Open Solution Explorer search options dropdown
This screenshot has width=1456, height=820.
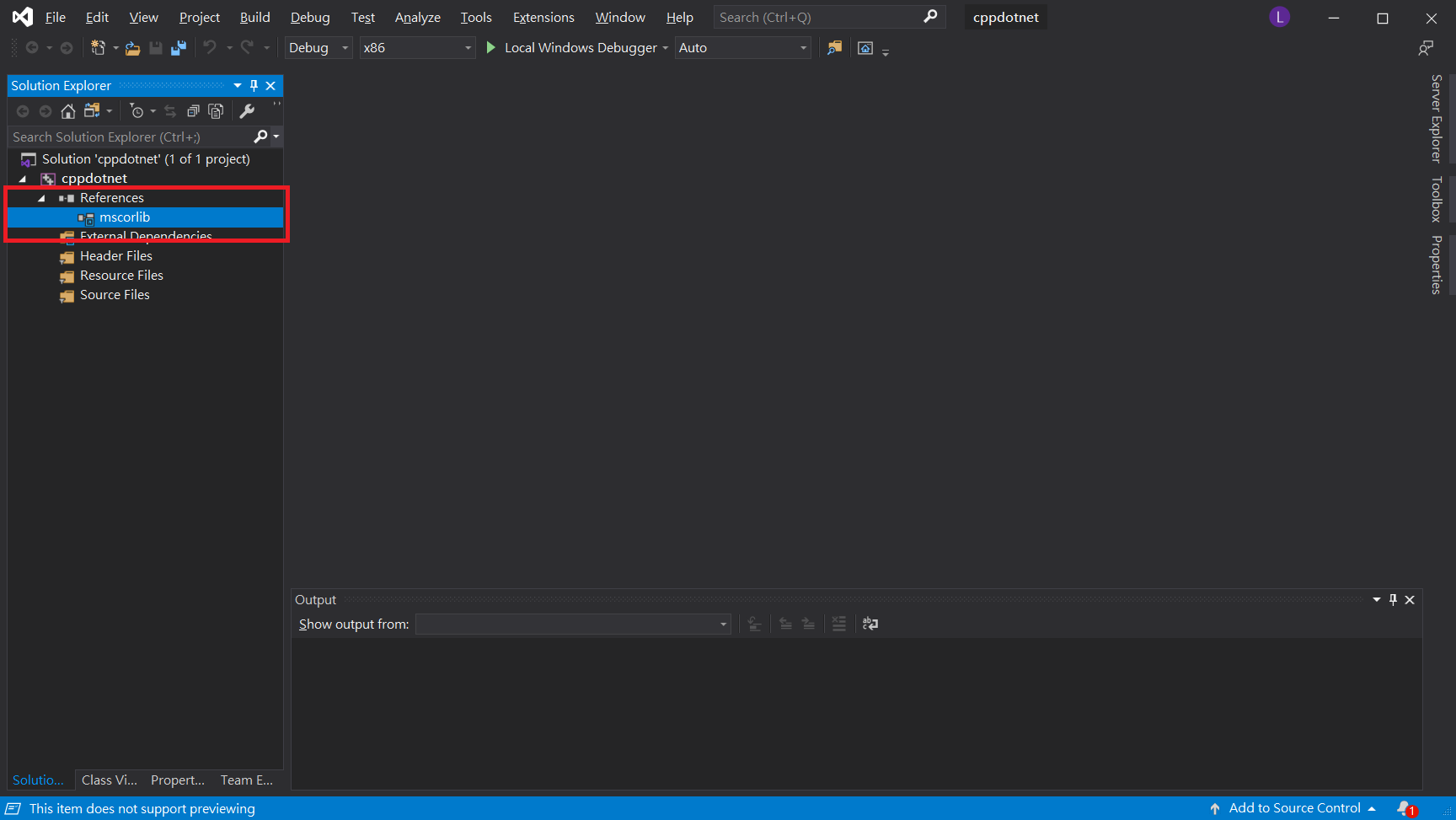tap(276, 137)
